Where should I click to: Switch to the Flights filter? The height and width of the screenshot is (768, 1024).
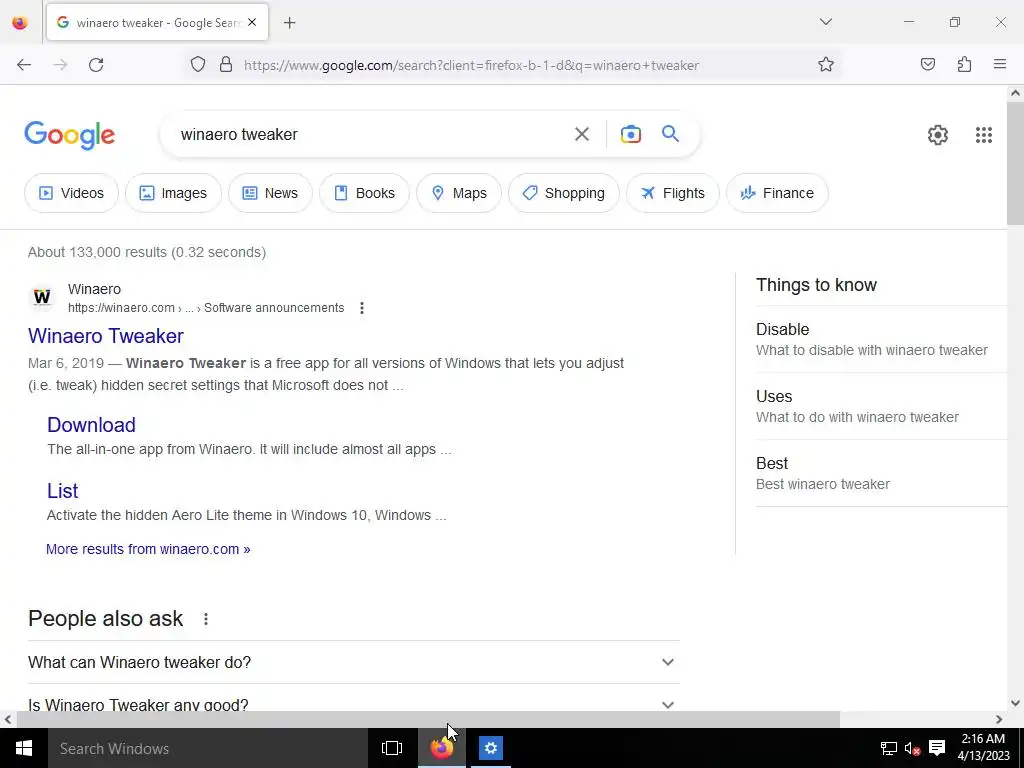click(x=673, y=193)
